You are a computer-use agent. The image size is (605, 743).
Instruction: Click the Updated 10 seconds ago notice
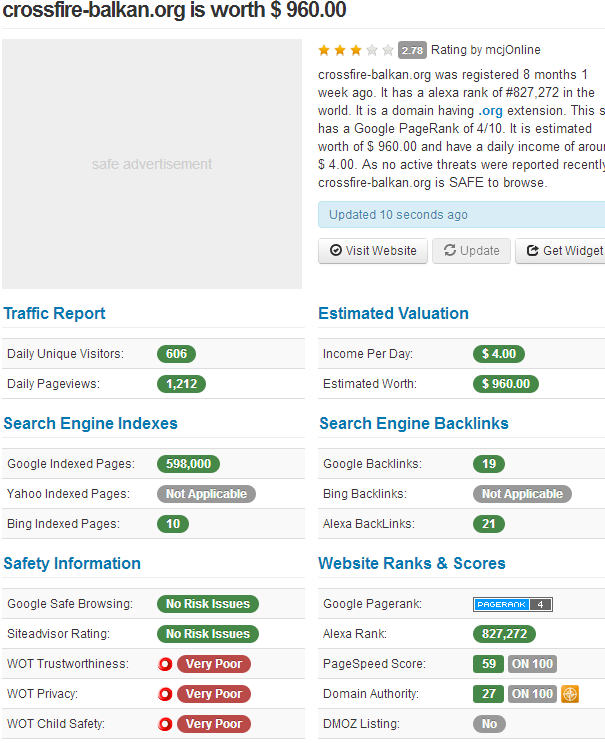click(x=461, y=215)
